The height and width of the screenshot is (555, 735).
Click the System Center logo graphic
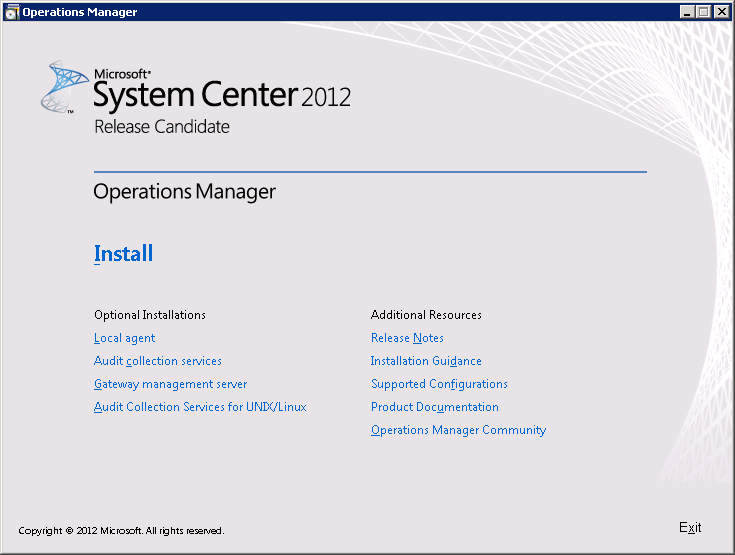pos(64,87)
